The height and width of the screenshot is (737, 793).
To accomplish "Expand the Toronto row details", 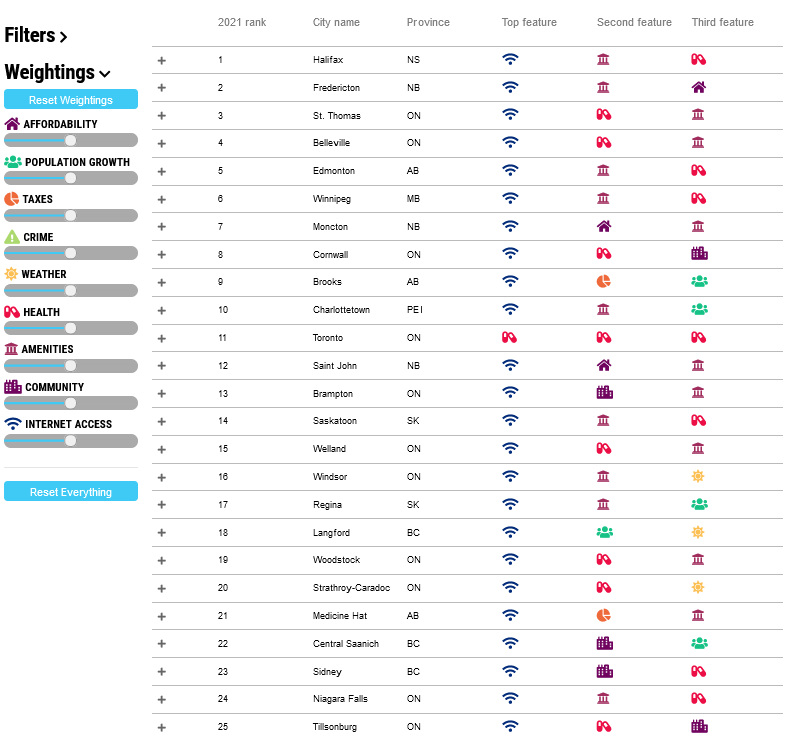I will point(161,338).
